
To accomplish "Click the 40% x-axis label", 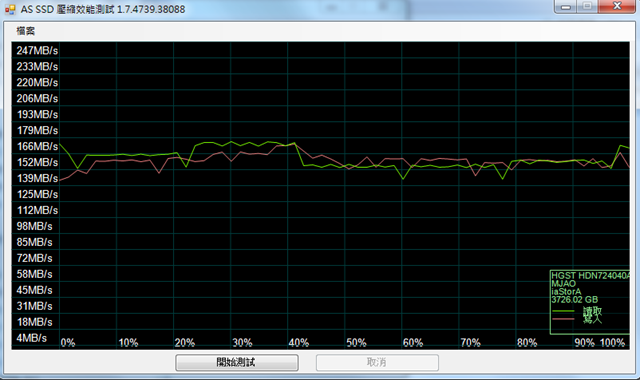I will (299, 342).
